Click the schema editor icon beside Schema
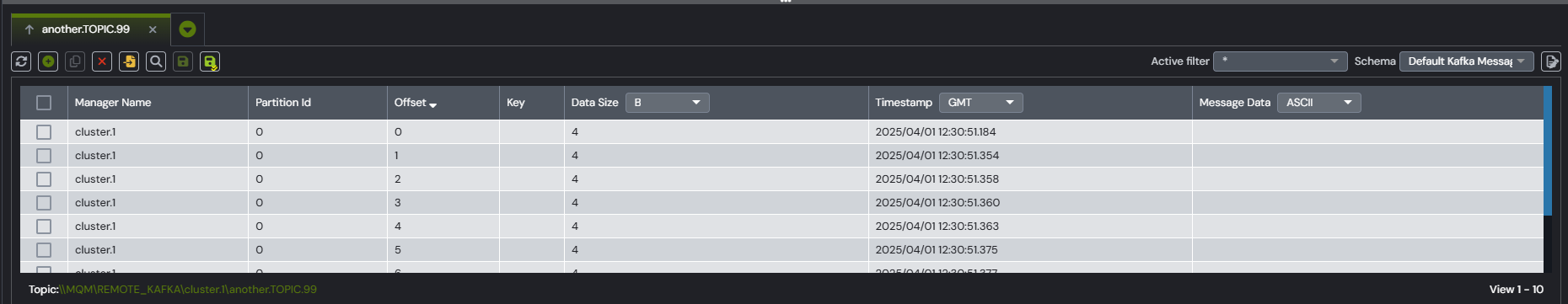1568x304 pixels. pyautogui.click(x=1550, y=61)
